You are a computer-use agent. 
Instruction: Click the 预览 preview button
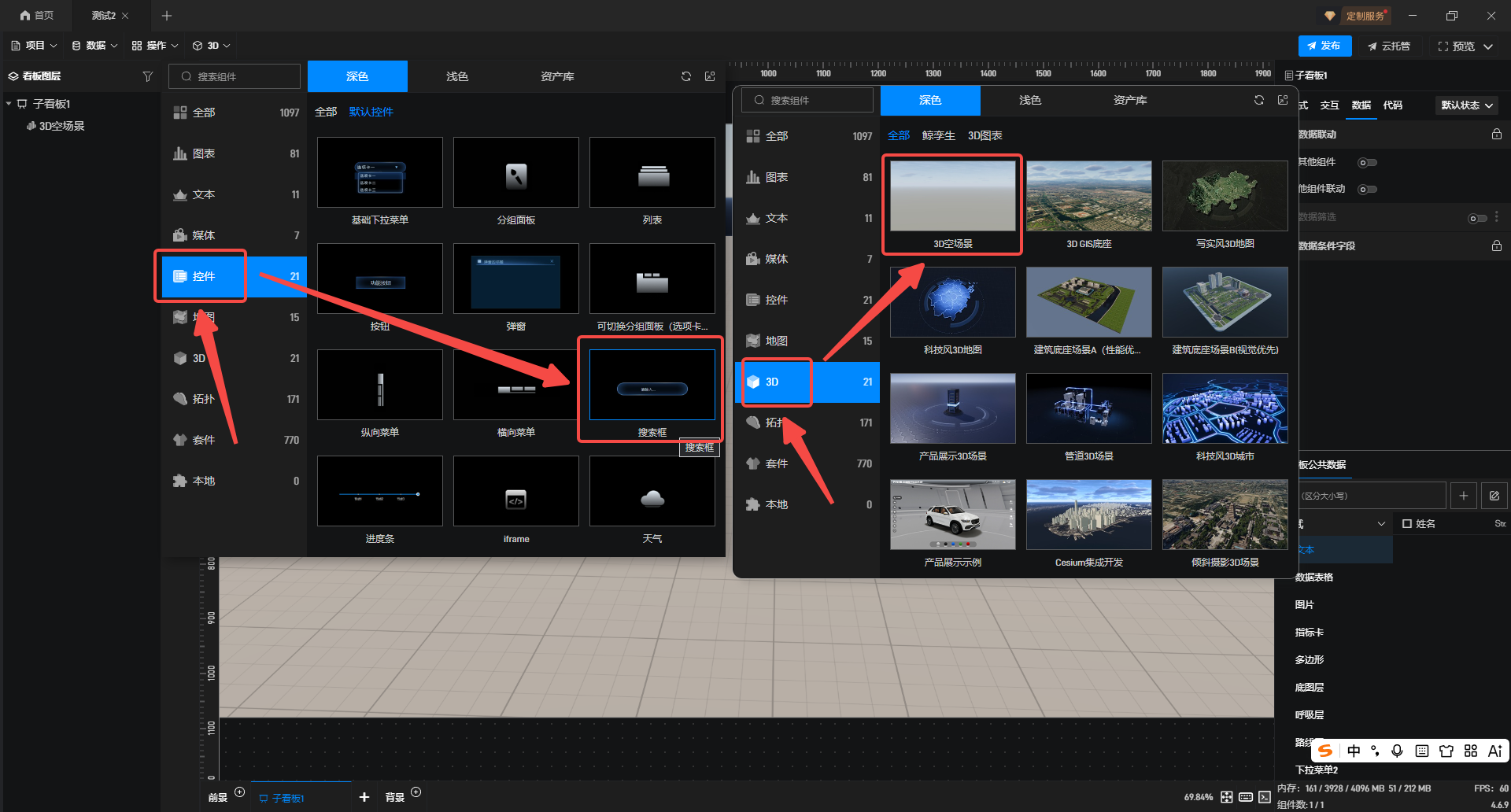[x=1465, y=46]
